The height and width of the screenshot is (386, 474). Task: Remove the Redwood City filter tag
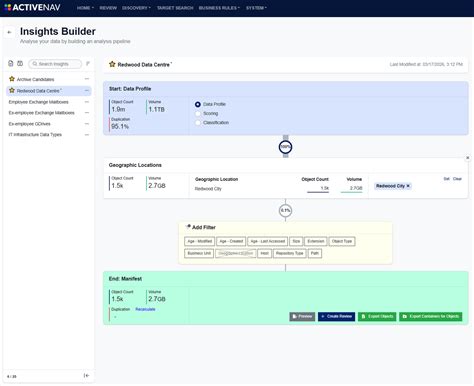408,186
